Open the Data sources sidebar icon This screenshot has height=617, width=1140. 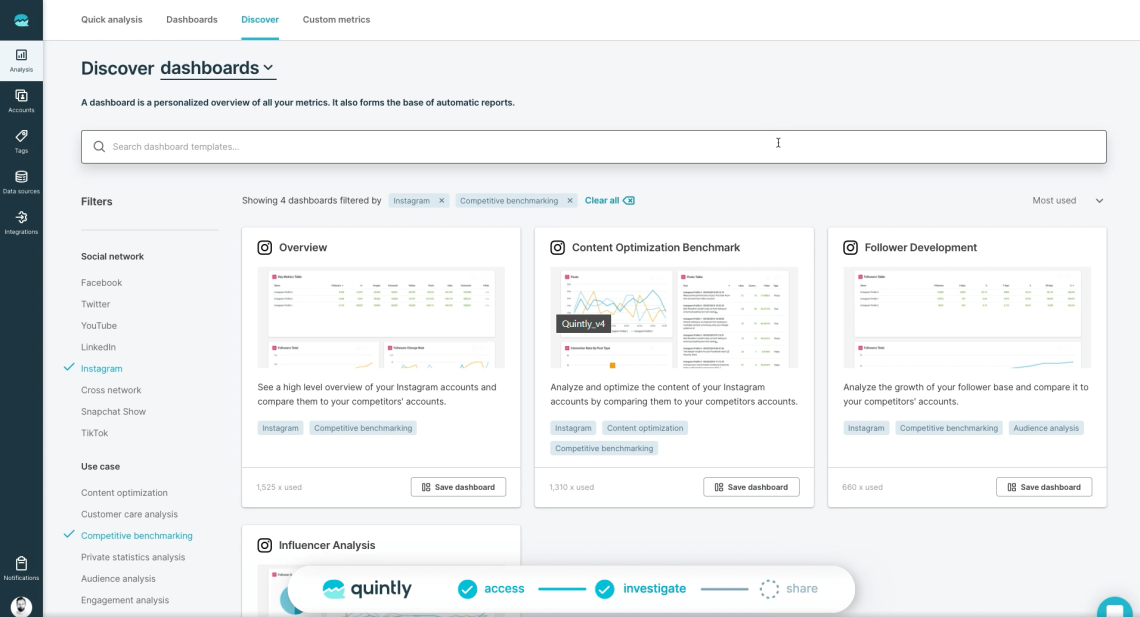pos(21,182)
